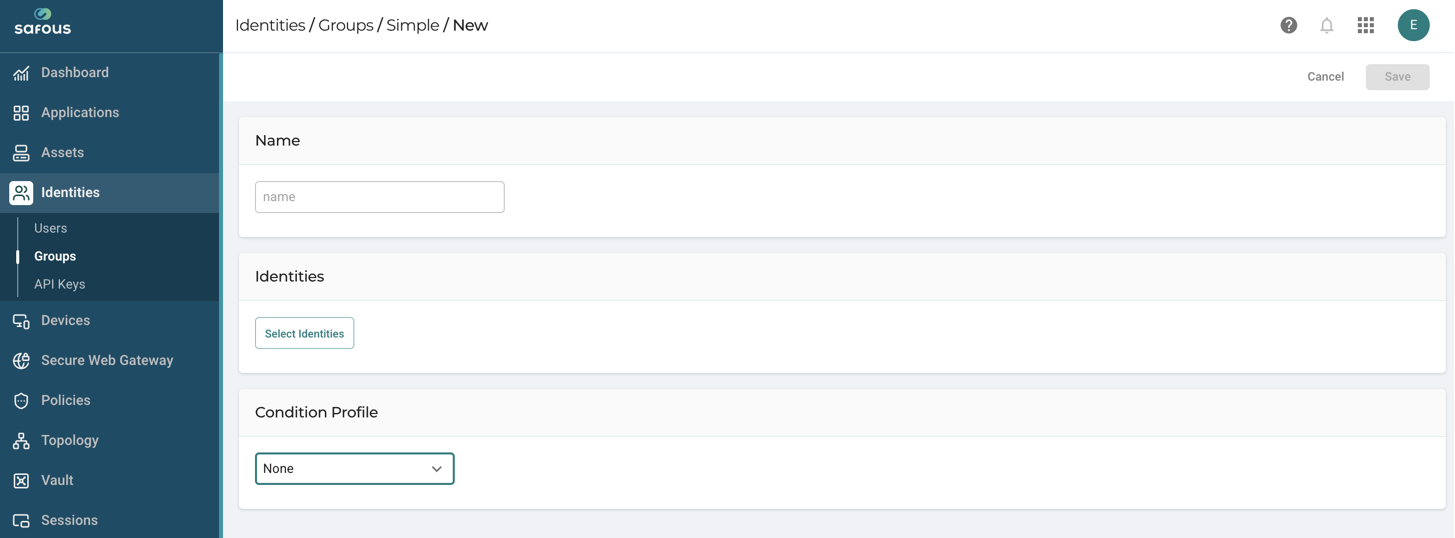The width and height of the screenshot is (1455, 538).
Task: Click the Dashboard chart icon
Action: point(21,73)
